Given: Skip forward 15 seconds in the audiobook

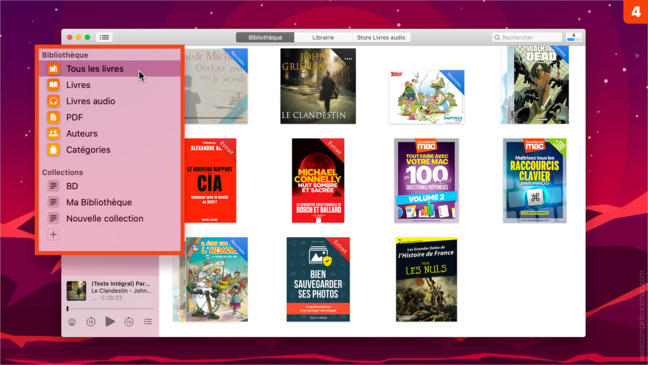Looking at the screenshot, I should (129, 322).
